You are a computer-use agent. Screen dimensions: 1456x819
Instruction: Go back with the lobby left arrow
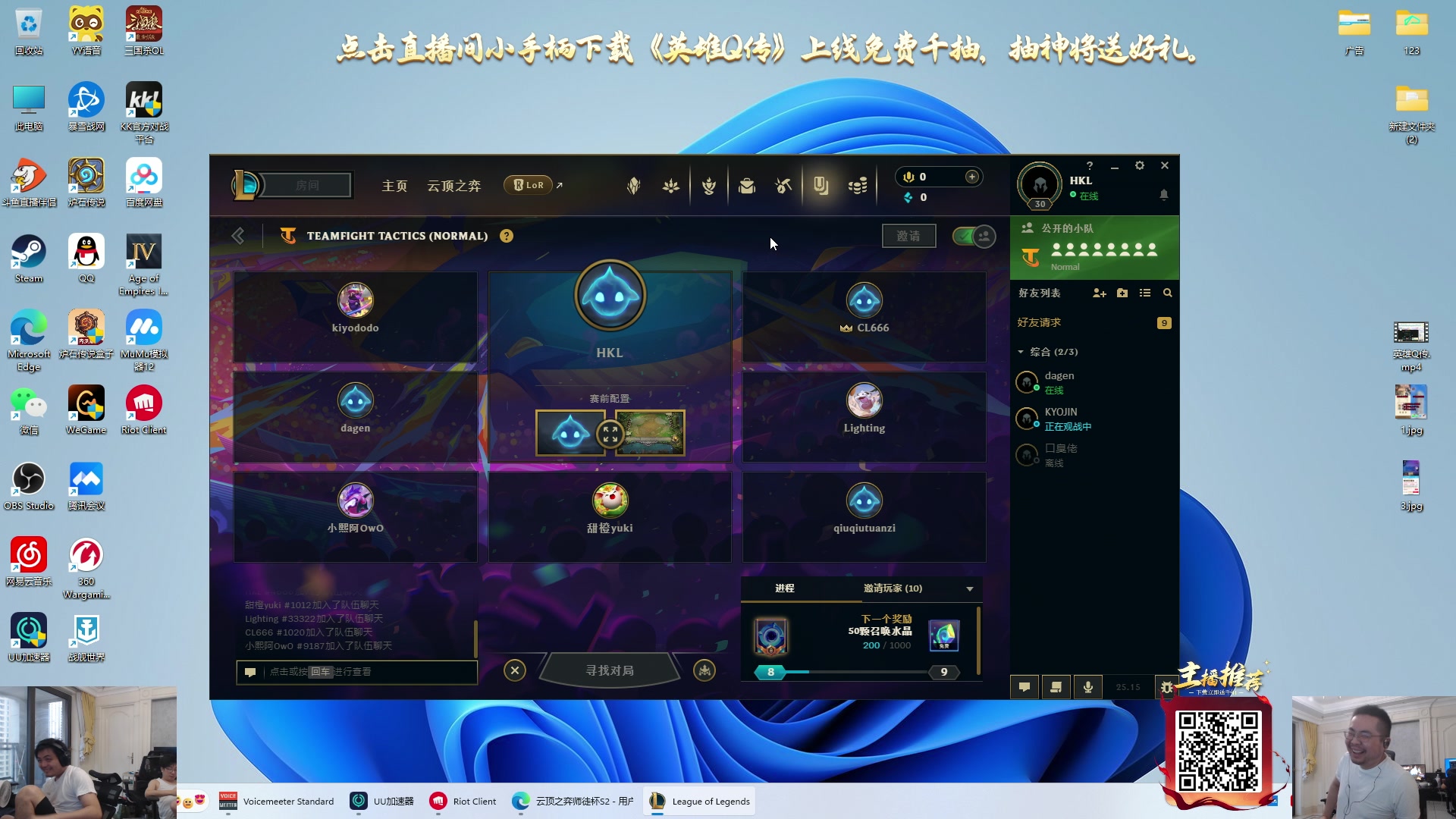pos(238,236)
